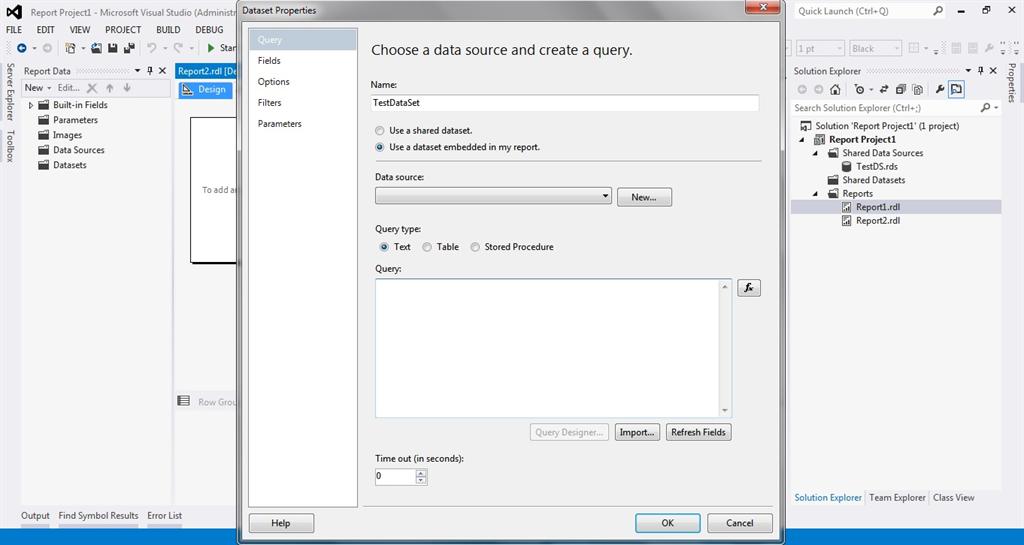Click the Undo arrow in Visual Studio toolbar
1024x545 pixels.
[152, 48]
